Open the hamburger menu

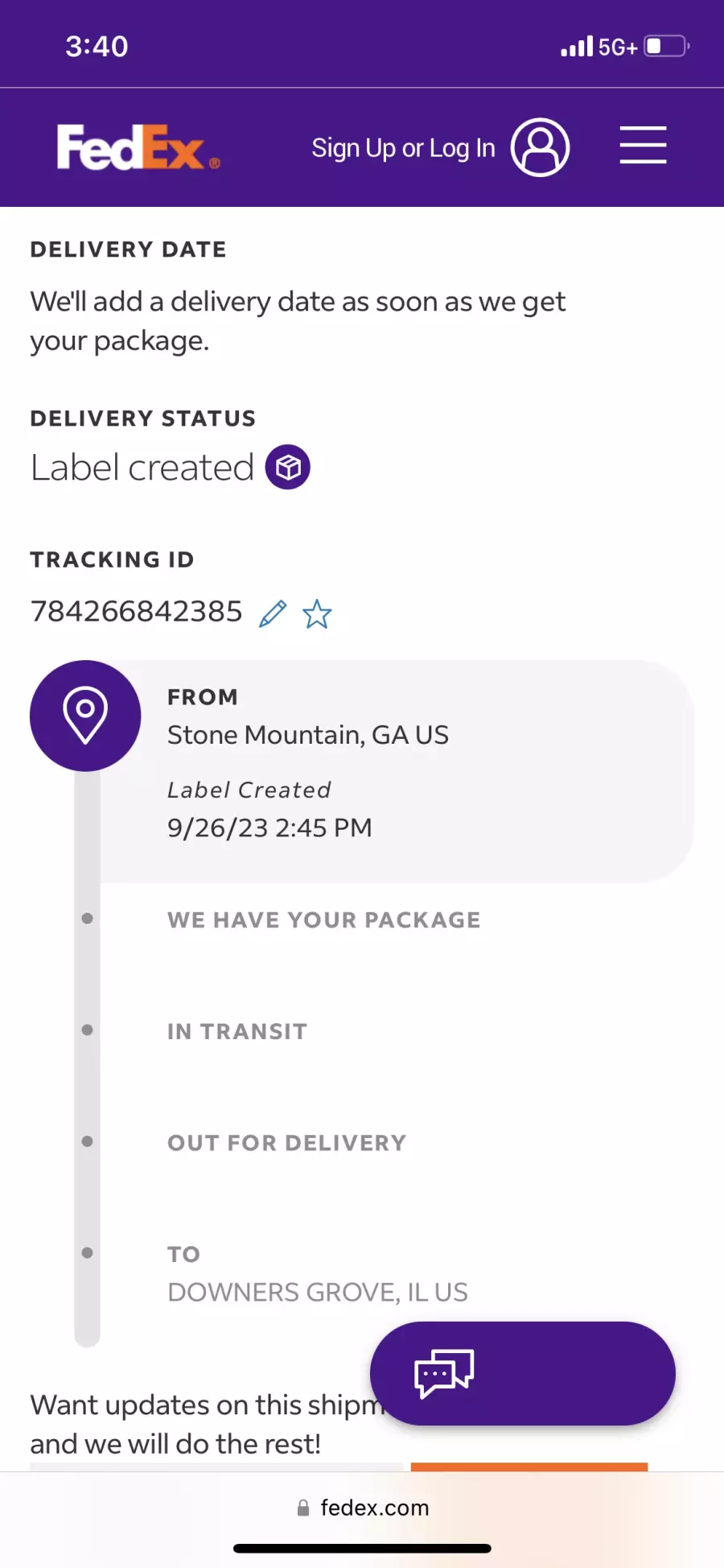(x=643, y=146)
